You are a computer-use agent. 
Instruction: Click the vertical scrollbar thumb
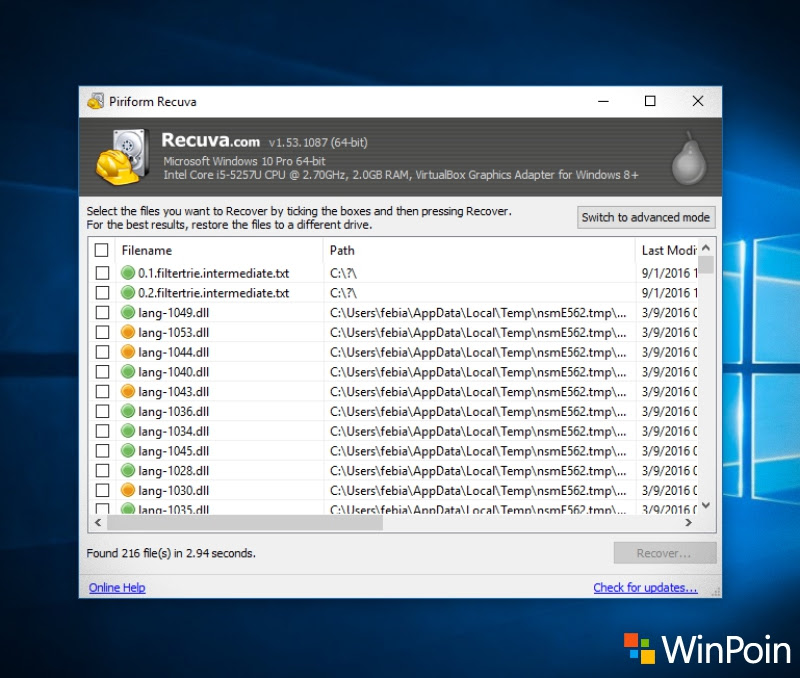click(x=706, y=265)
